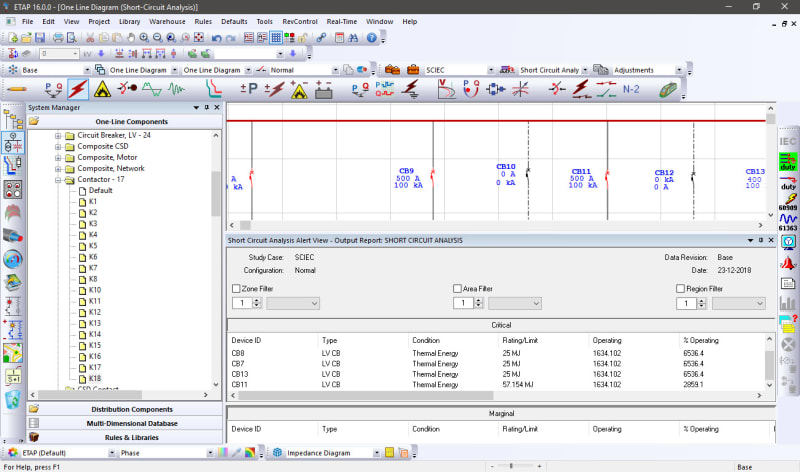Open Transient Stability analysis mode
The height and width of the screenshot is (472, 800).
coord(177,89)
